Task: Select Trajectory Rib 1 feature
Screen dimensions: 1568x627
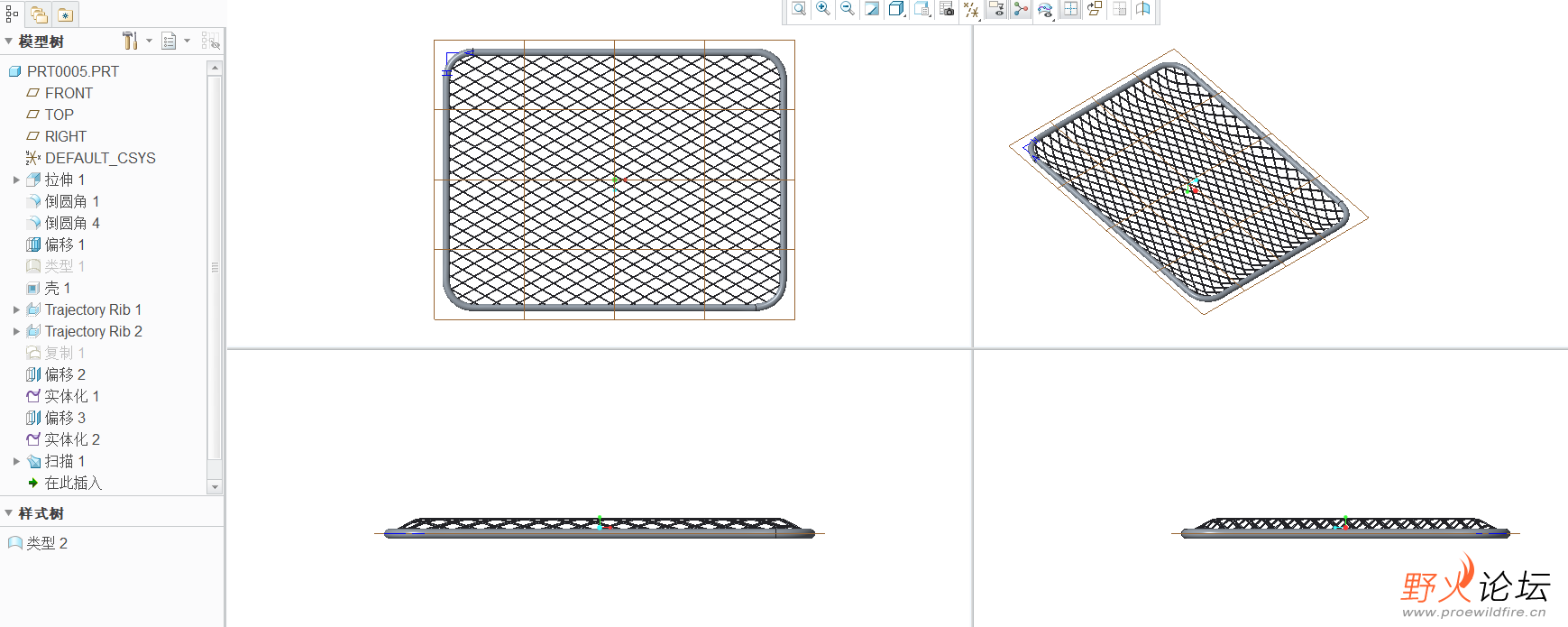Action: 94,309
